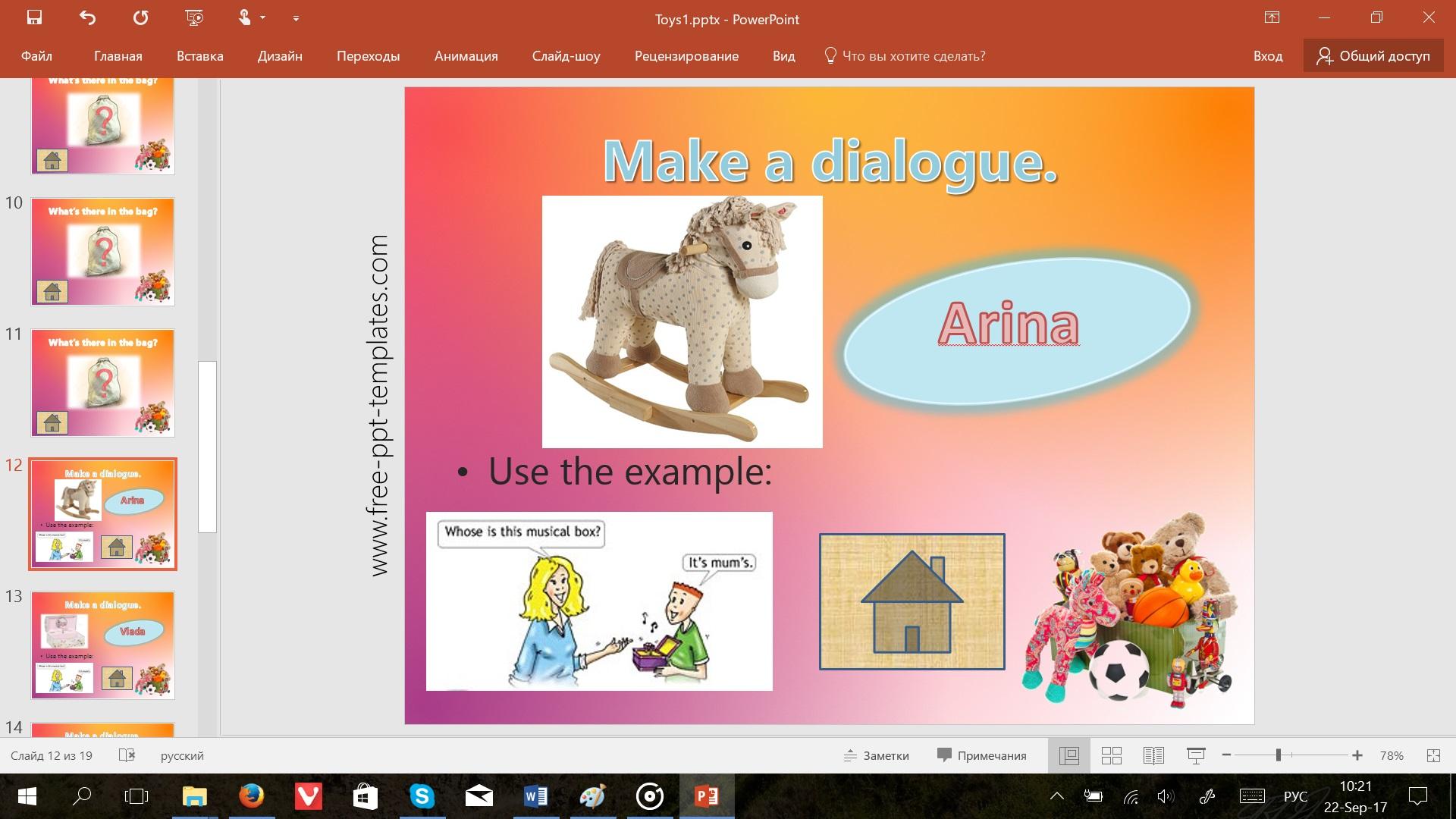Open the Рецензирование tab
Image resolution: width=1456 pixels, height=819 pixels.
(687, 56)
